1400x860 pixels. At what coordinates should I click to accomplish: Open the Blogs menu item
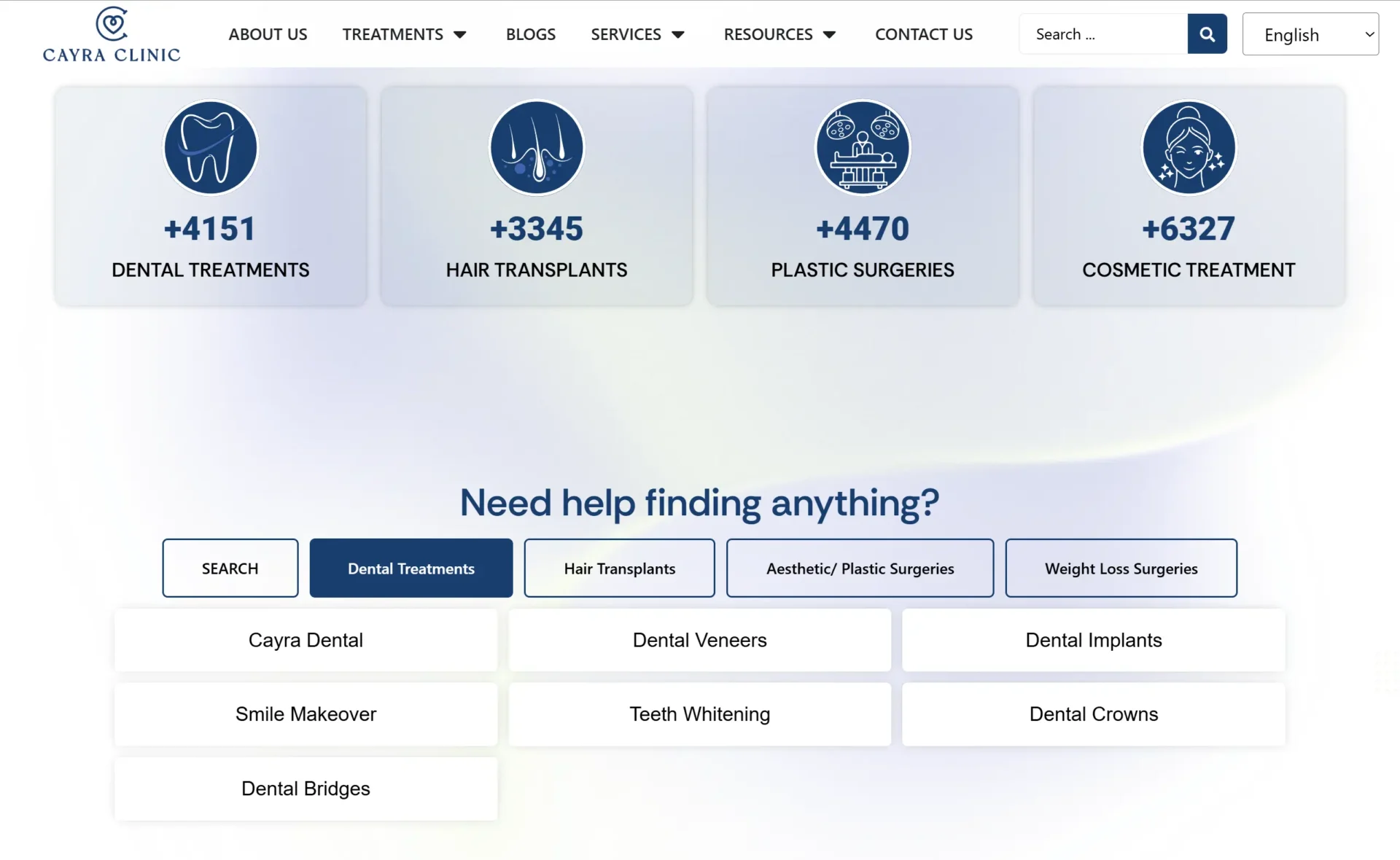530,34
